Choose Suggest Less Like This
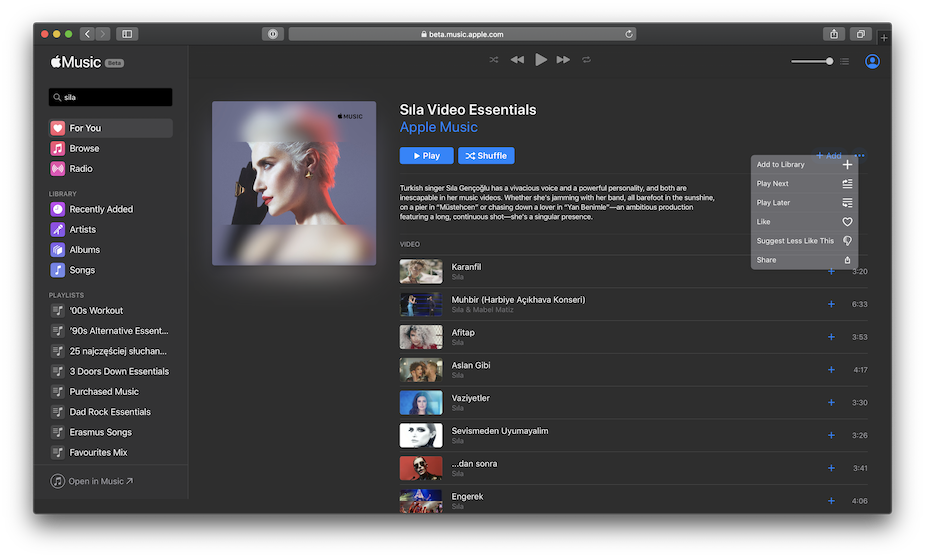This screenshot has width=925, height=558. (x=804, y=241)
